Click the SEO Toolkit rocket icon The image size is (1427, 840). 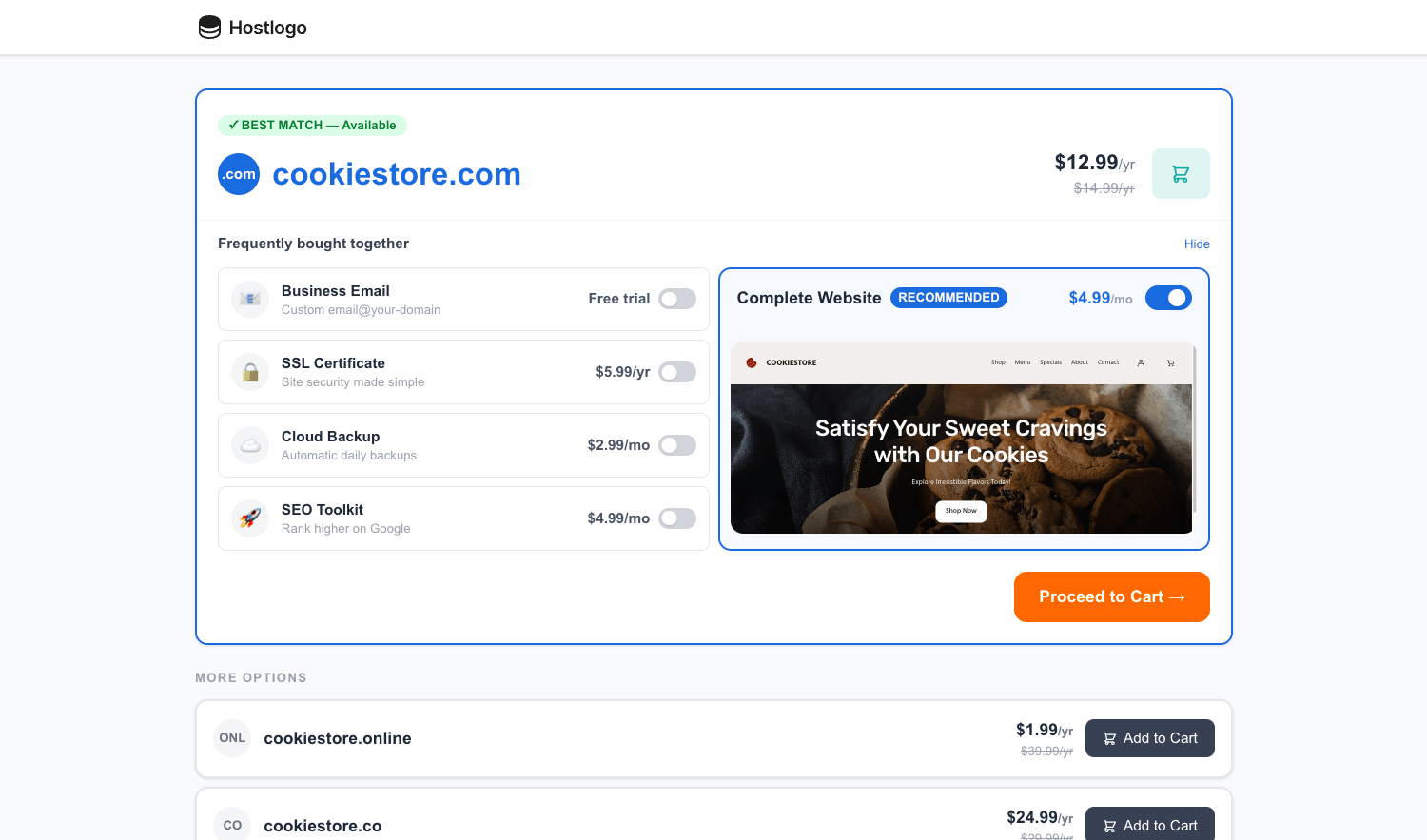(x=250, y=518)
